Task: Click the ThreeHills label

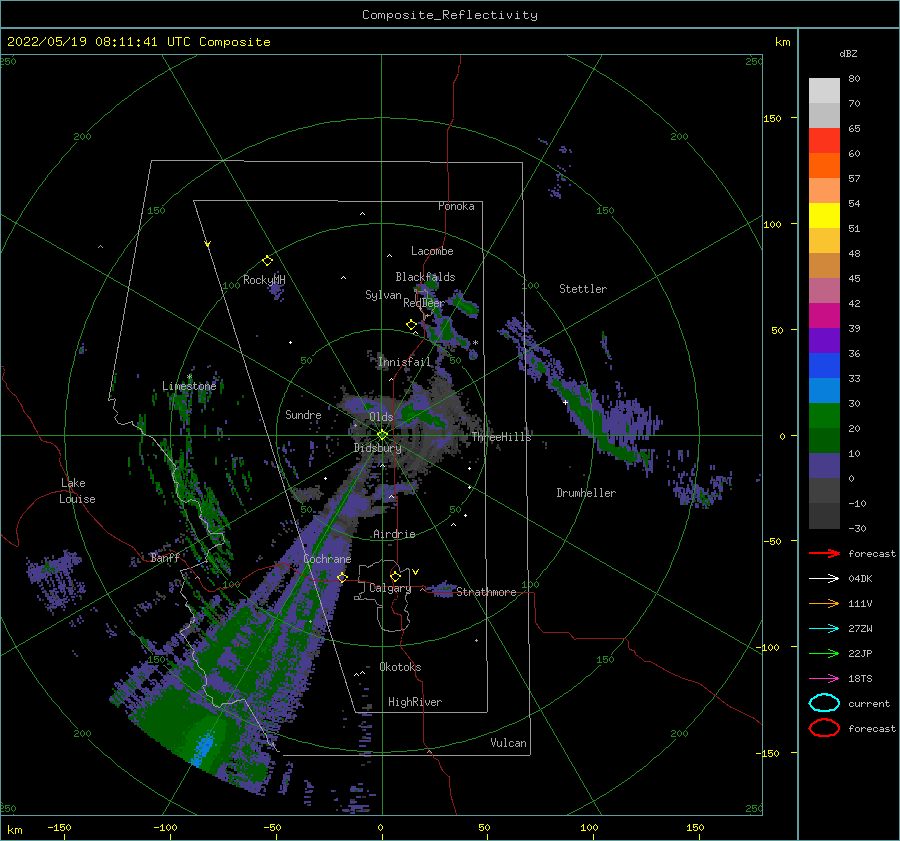Action: [501, 437]
